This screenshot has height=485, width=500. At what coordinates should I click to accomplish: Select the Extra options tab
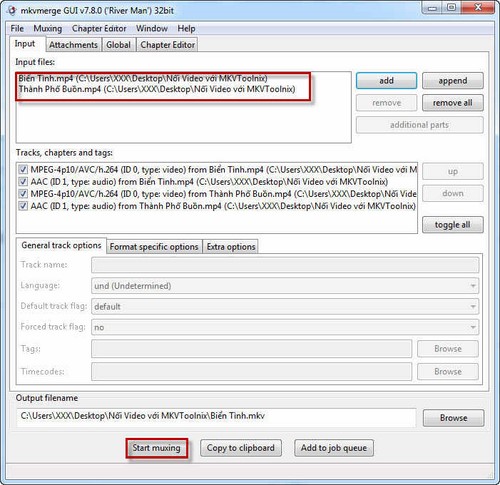tap(231, 247)
